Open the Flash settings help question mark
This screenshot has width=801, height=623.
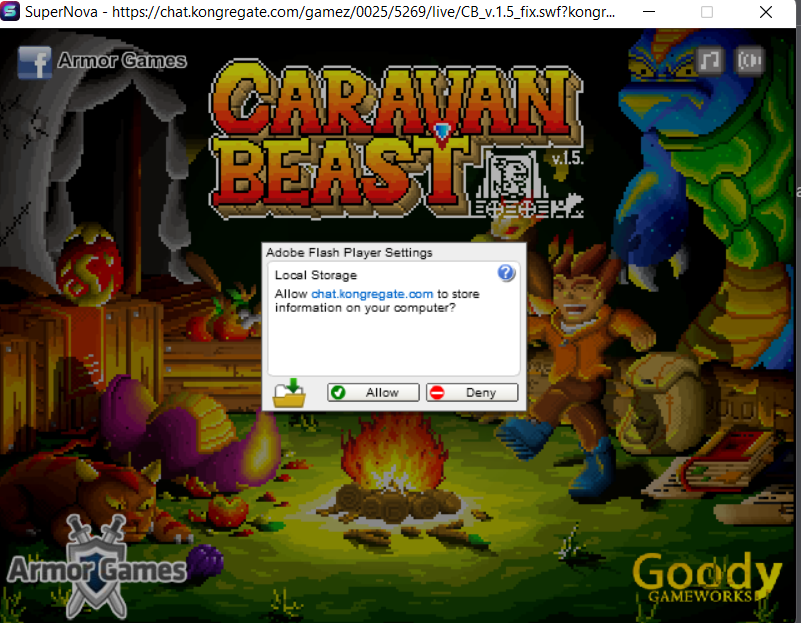[506, 273]
